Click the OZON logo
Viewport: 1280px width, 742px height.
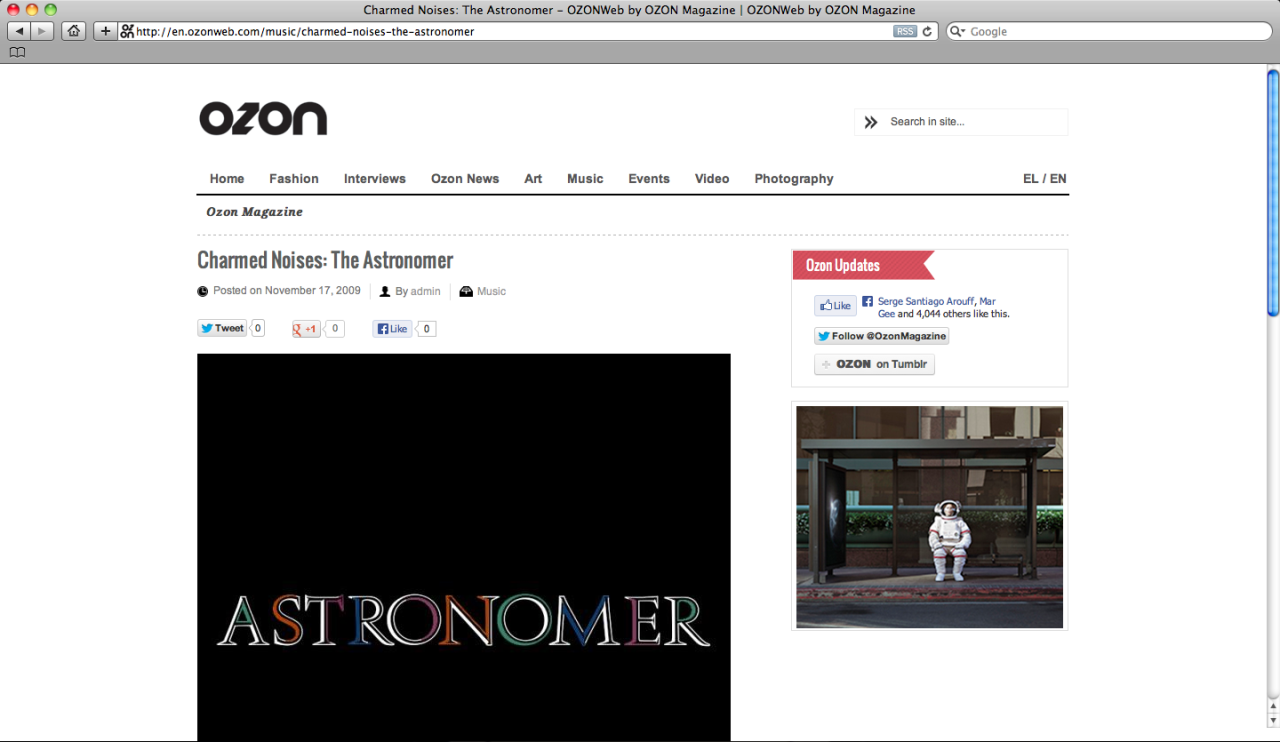click(263, 118)
